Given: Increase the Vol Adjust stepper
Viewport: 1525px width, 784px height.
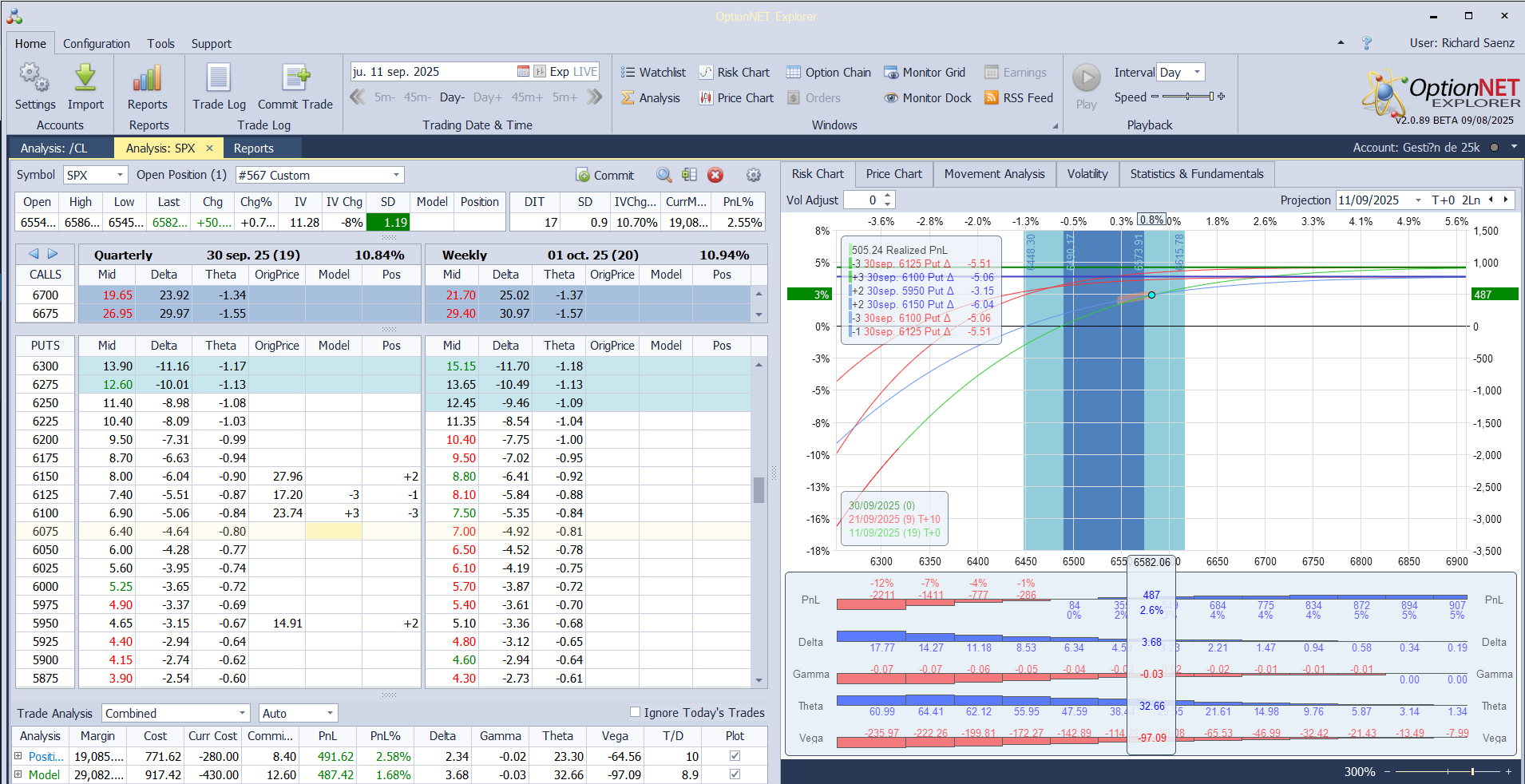Looking at the screenshot, I should pos(888,196).
